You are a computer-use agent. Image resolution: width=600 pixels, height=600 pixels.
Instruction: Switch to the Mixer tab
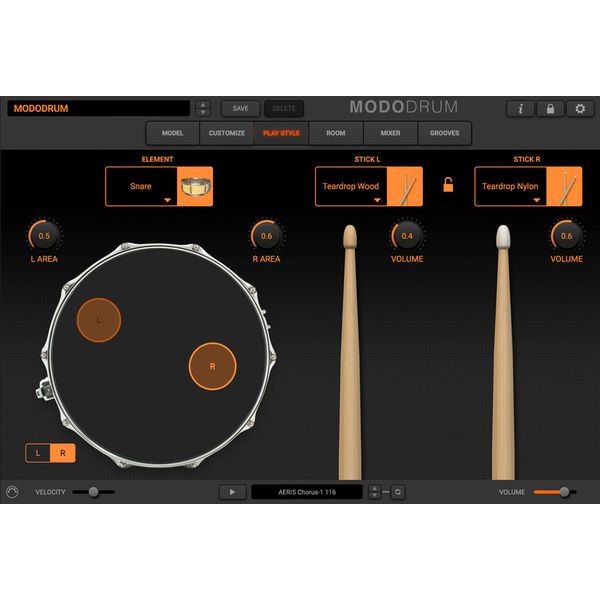[x=390, y=133]
